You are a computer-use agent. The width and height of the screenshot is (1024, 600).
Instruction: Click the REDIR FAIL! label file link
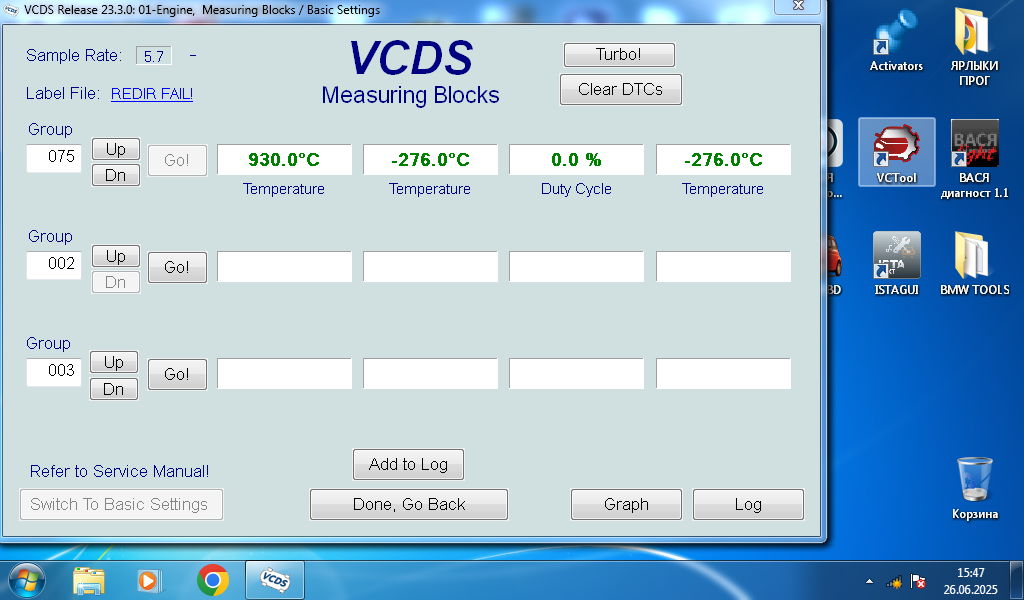(152, 93)
